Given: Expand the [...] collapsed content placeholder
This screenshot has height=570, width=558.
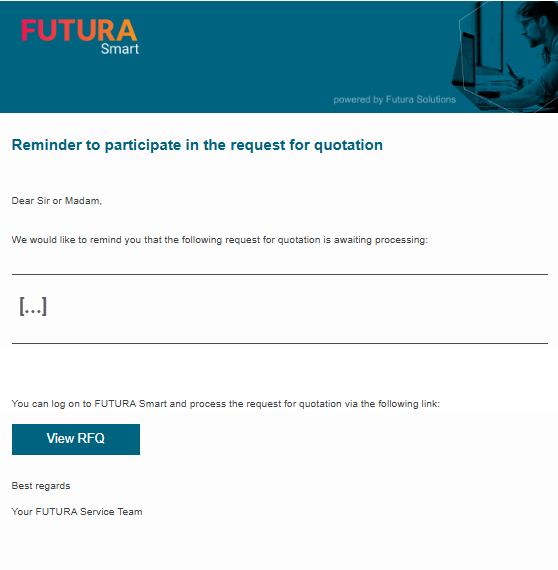Looking at the screenshot, I should click(33, 306).
